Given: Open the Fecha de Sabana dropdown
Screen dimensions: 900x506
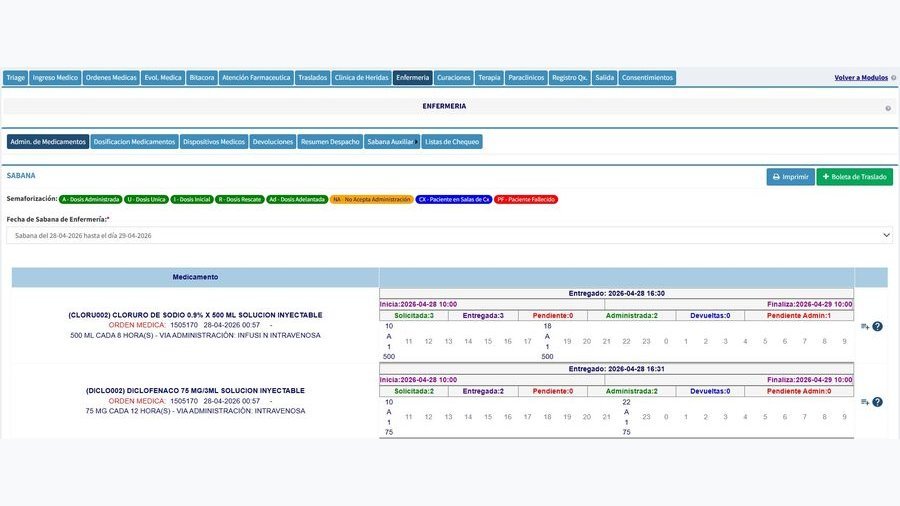Looking at the screenshot, I should tap(449, 235).
